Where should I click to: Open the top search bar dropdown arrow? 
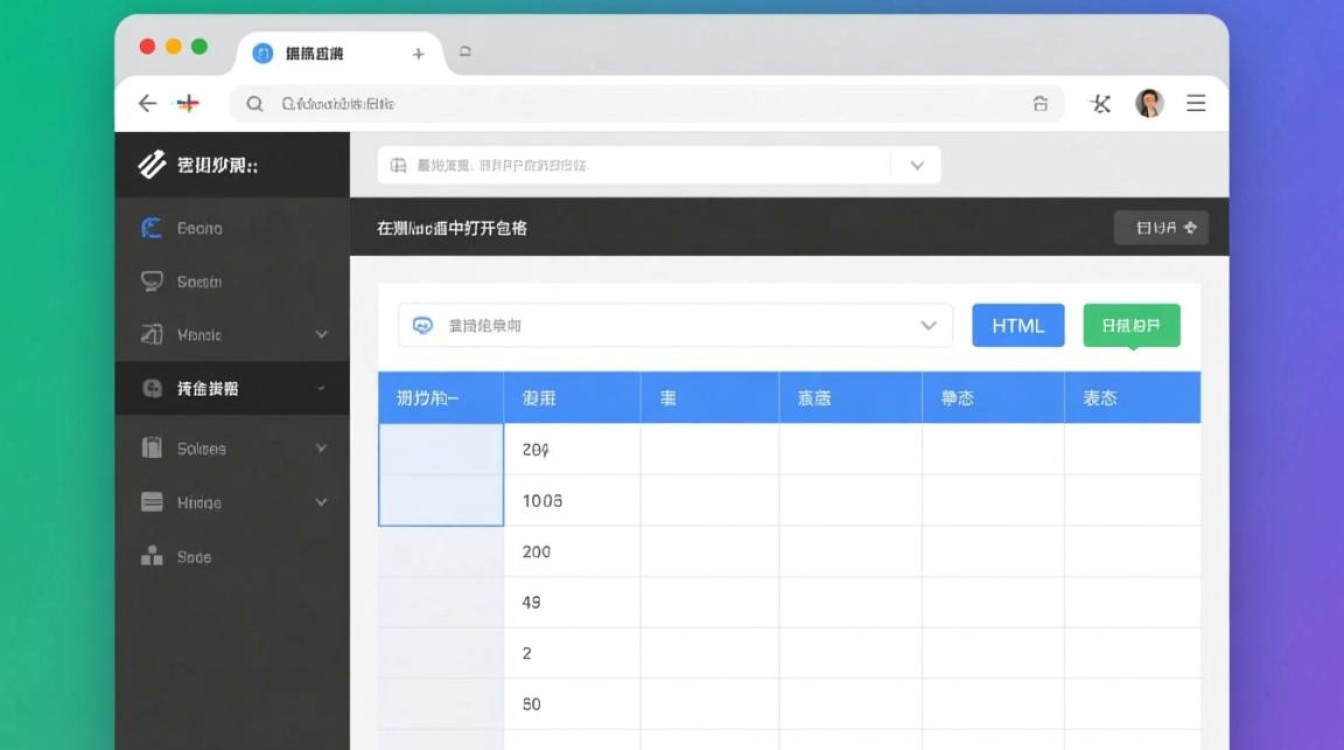coord(916,166)
